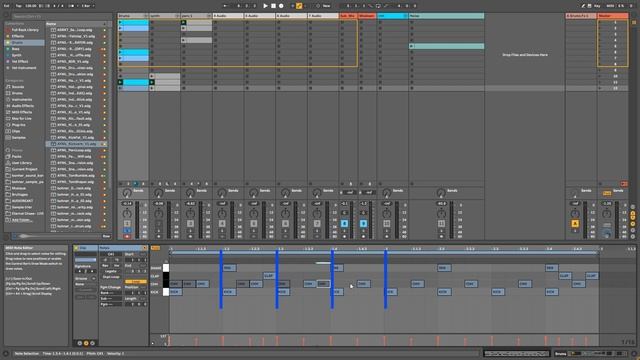Image resolution: width=640 pixels, height=360 pixels.
Task: Open the 1 Bar quantization dropdown
Action: coord(87,6)
